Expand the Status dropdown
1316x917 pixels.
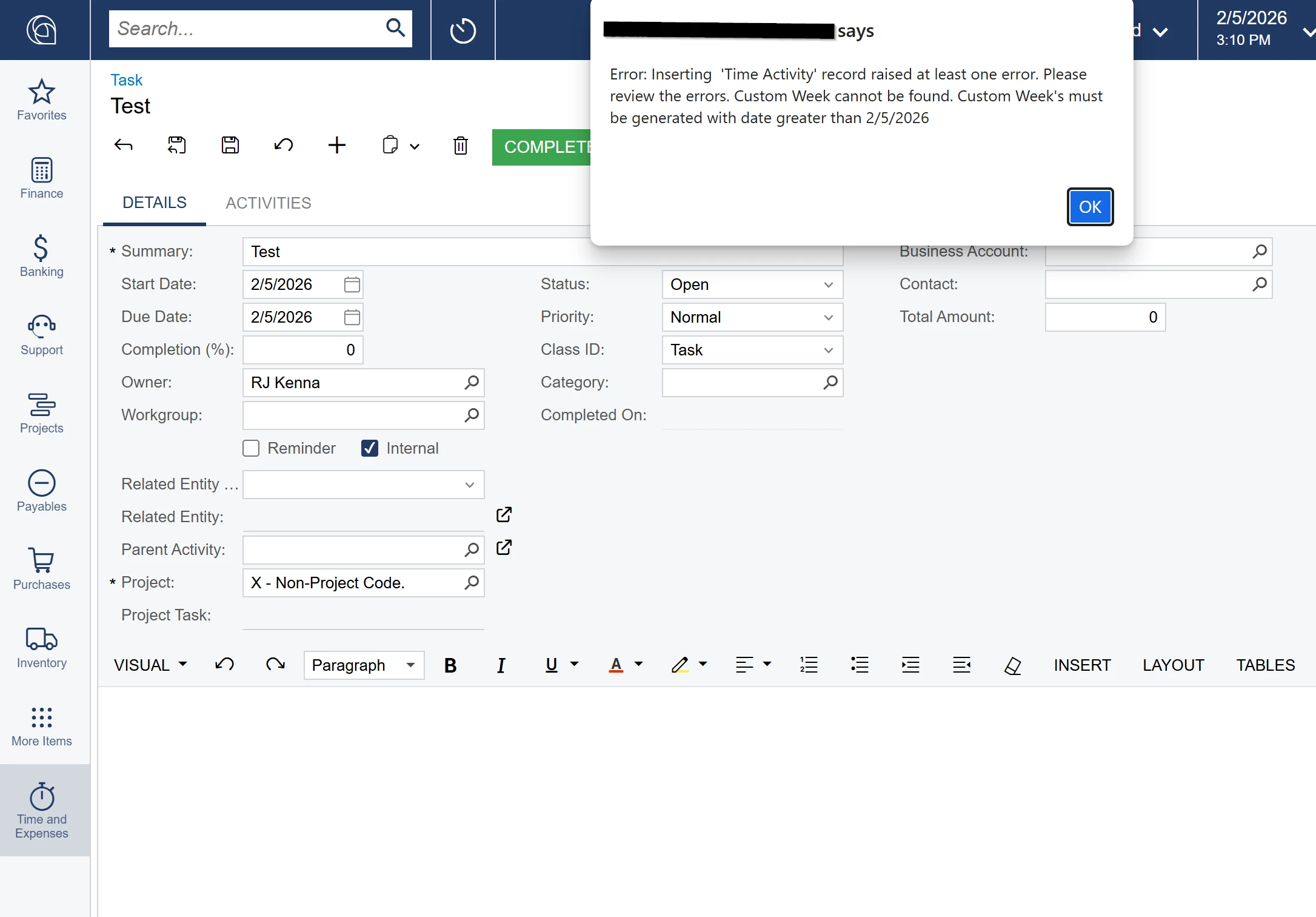point(828,284)
